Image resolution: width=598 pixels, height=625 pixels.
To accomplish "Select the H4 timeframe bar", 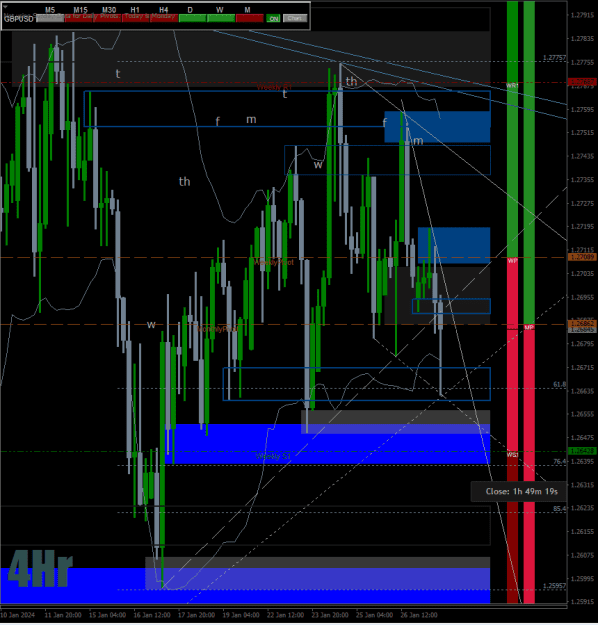I will click(164, 18).
